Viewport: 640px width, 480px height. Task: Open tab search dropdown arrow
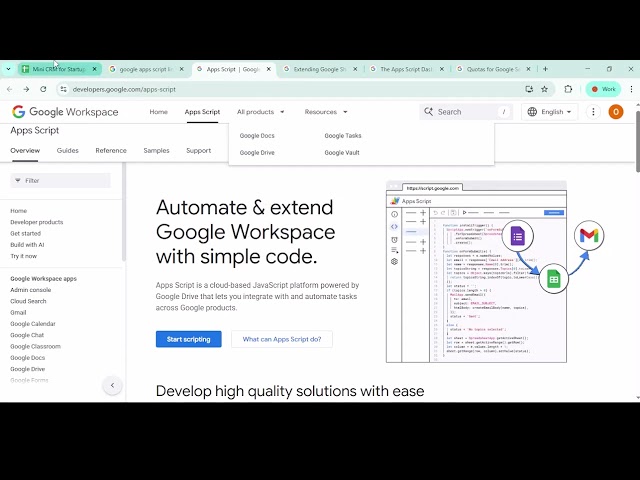(x=8, y=69)
